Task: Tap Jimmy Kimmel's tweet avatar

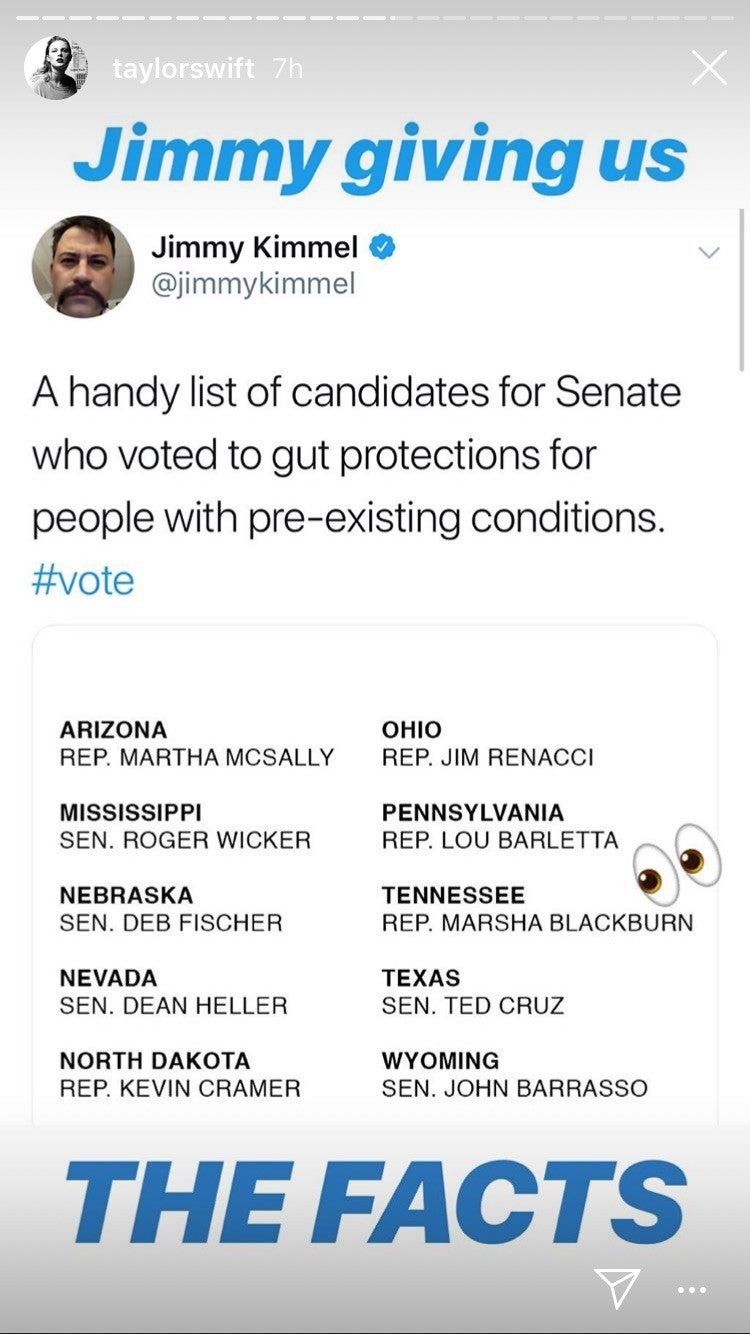Action: click(83, 267)
